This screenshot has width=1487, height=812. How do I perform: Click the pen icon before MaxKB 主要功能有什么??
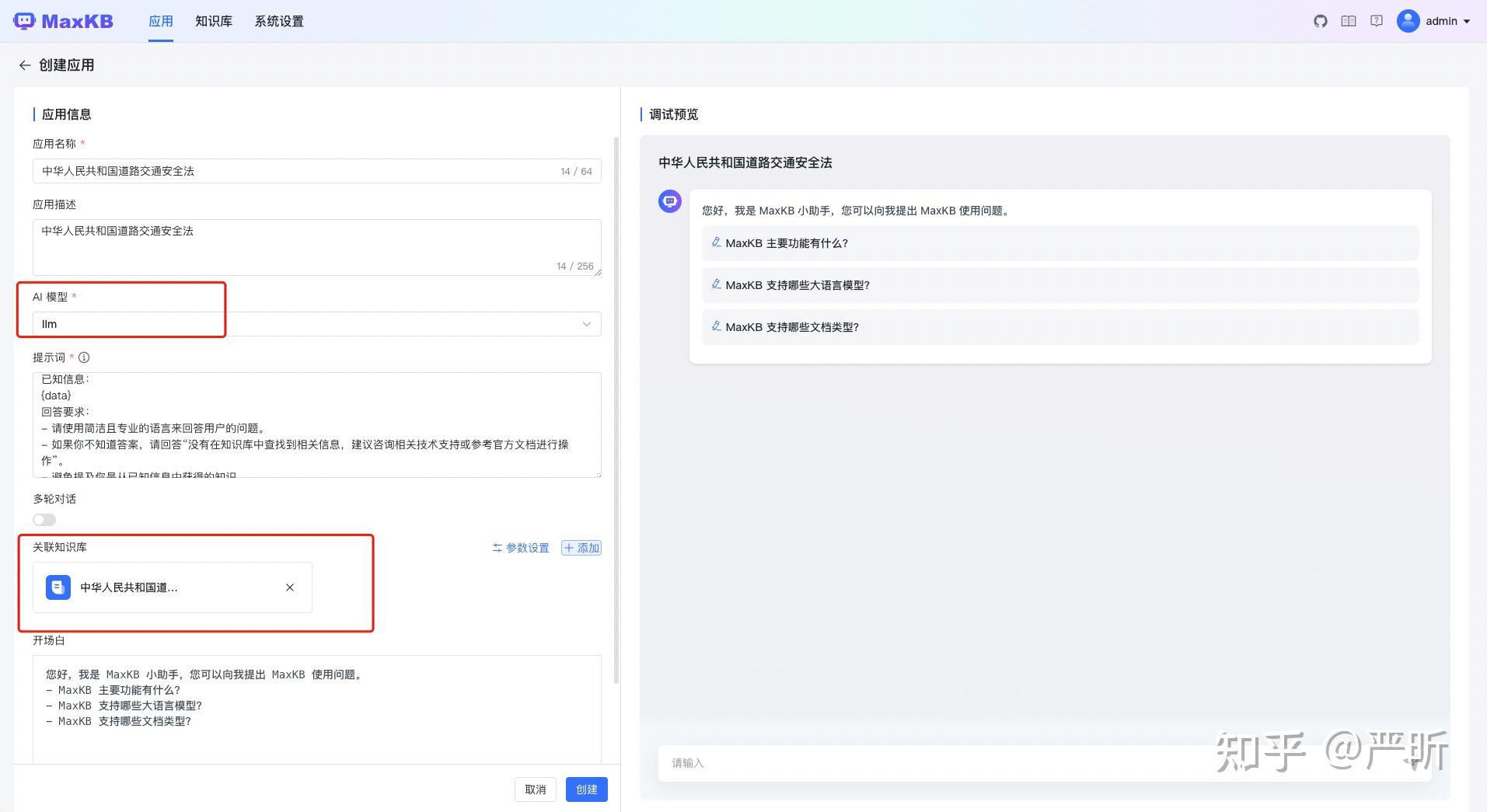pos(716,242)
